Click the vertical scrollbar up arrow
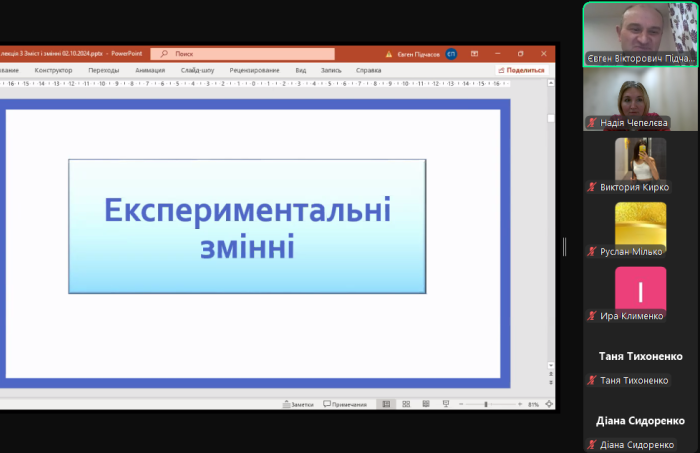This screenshot has width=700, height=453. 551,83
